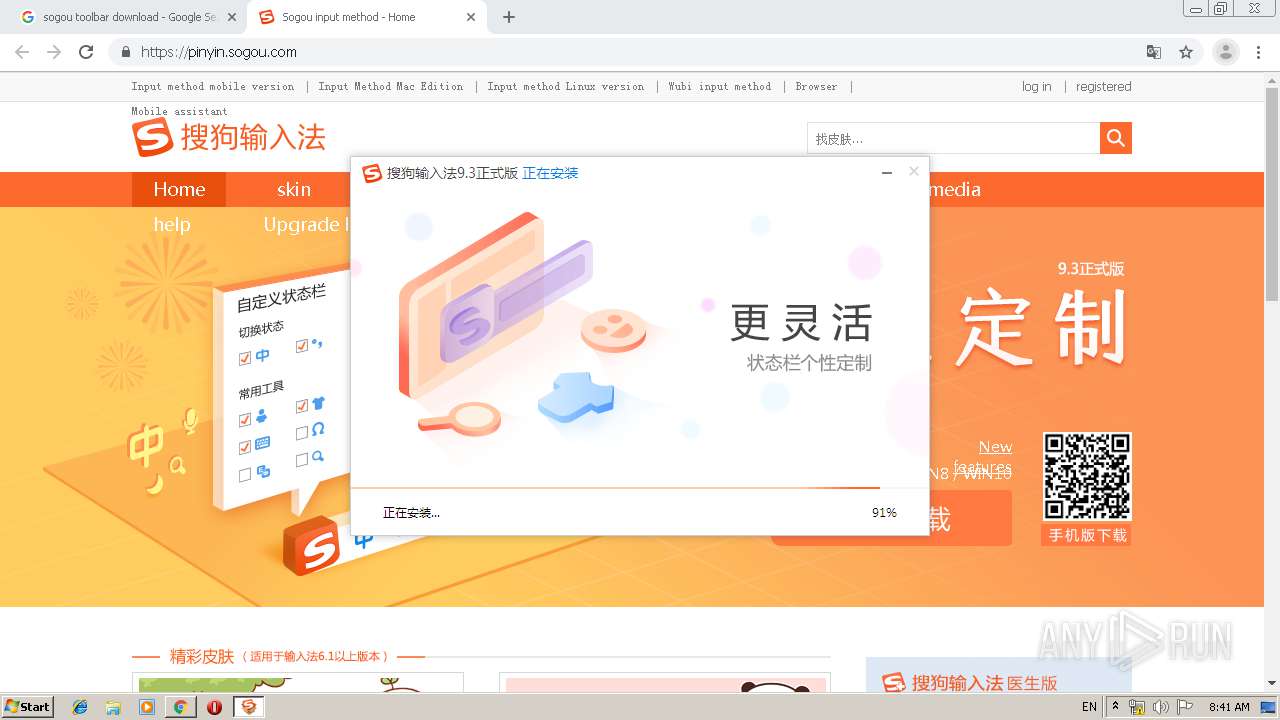Open Chrome's three-dot menu
The height and width of the screenshot is (720, 1280).
click(1259, 52)
